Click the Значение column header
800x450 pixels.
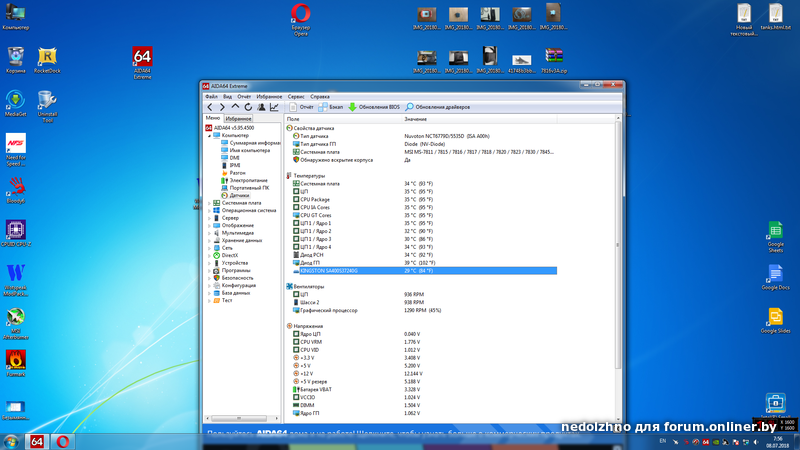(415, 119)
